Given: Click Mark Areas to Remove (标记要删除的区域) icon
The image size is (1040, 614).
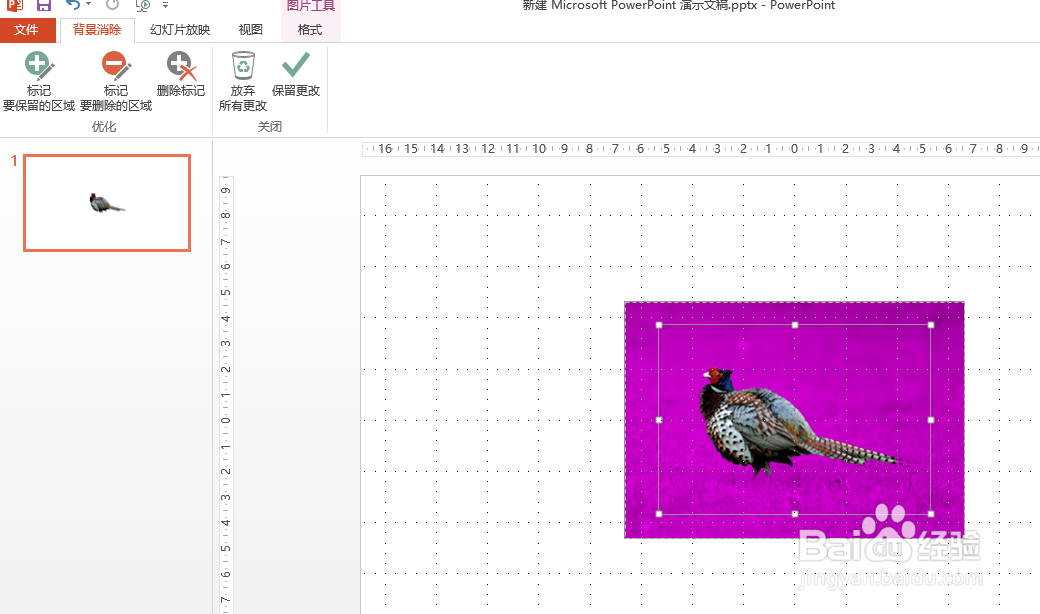Looking at the screenshot, I should pos(116,66).
